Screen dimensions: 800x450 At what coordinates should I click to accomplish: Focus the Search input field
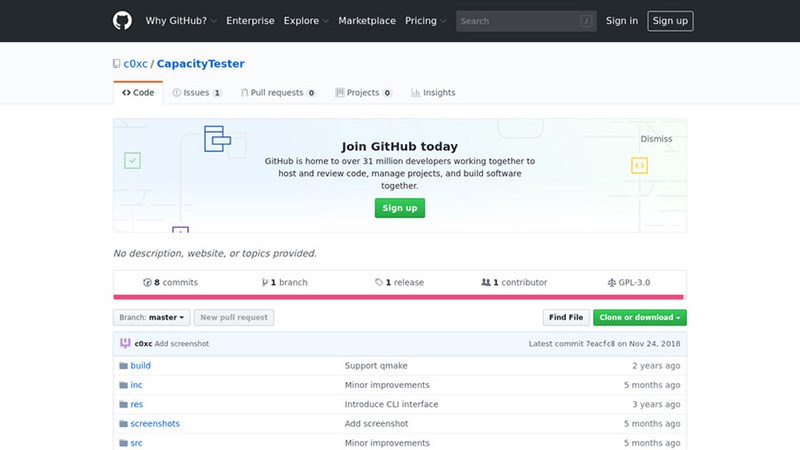coord(526,21)
